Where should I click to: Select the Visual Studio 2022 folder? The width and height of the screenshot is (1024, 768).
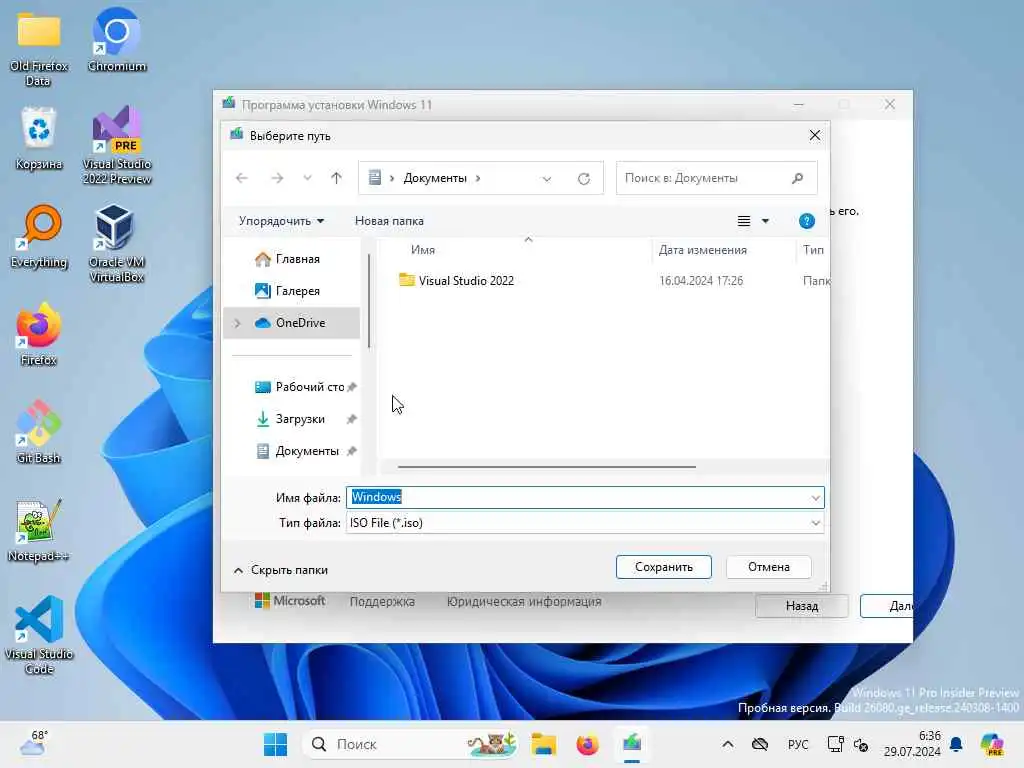click(x=466, y=280)
